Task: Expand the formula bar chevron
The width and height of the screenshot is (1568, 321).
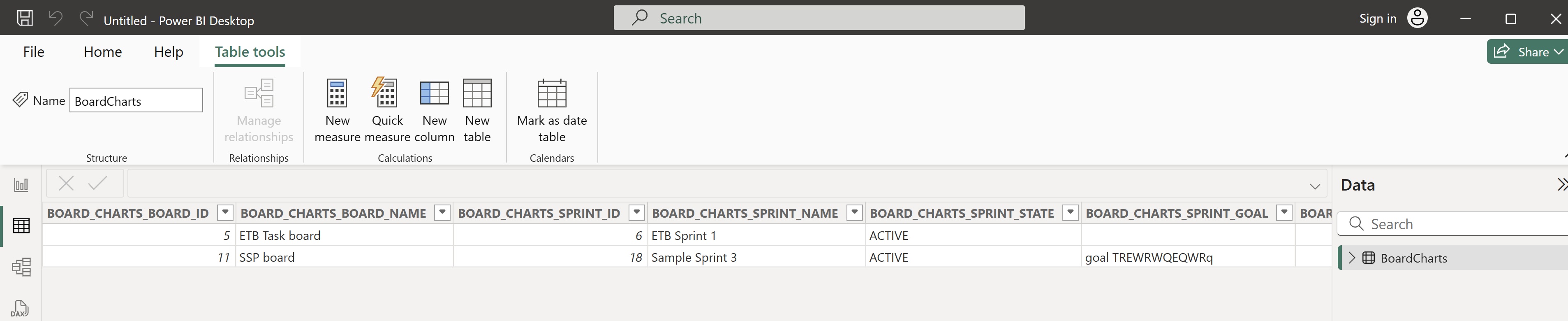Action: tap(1315, 186)
